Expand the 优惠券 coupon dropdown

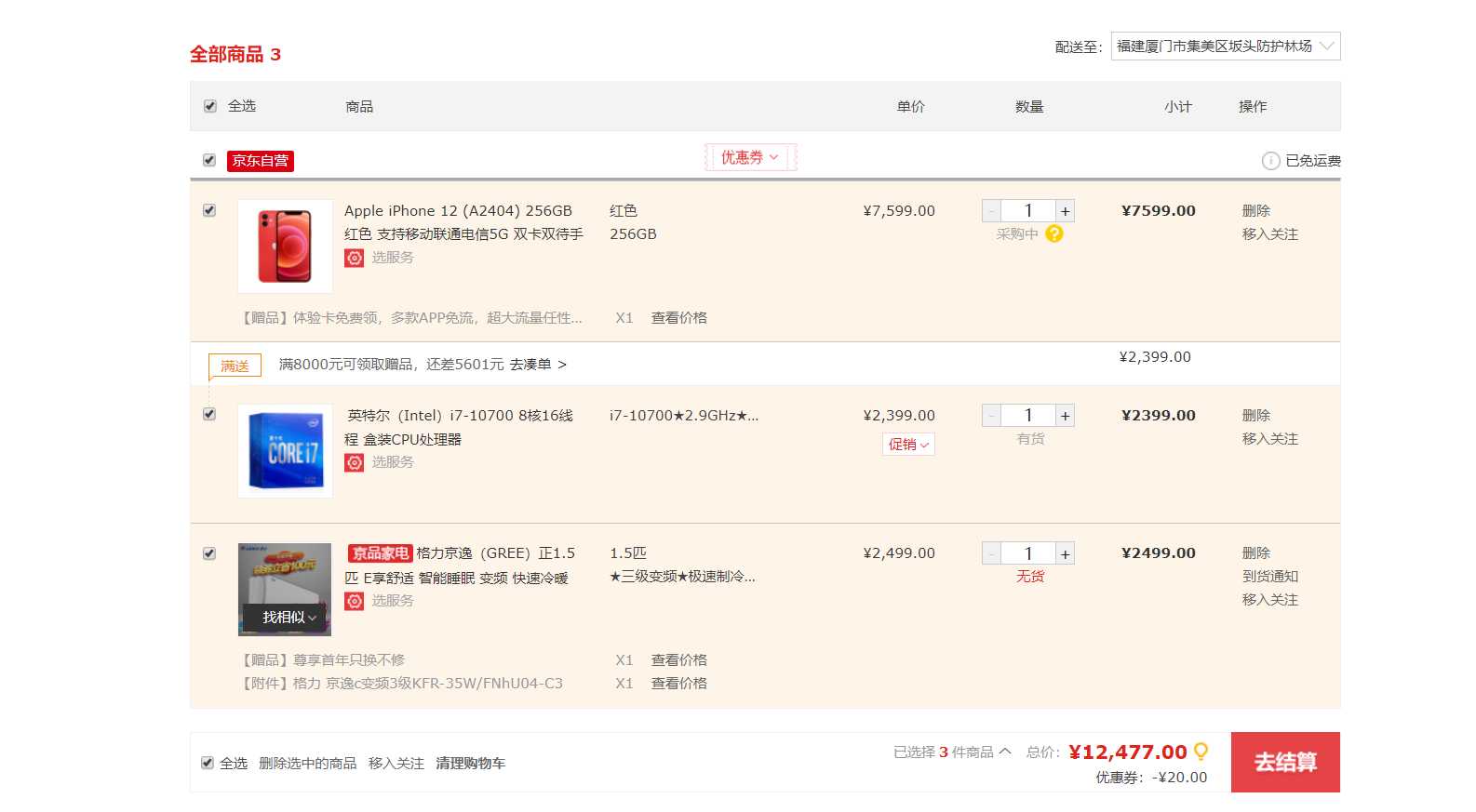(750, 157)
